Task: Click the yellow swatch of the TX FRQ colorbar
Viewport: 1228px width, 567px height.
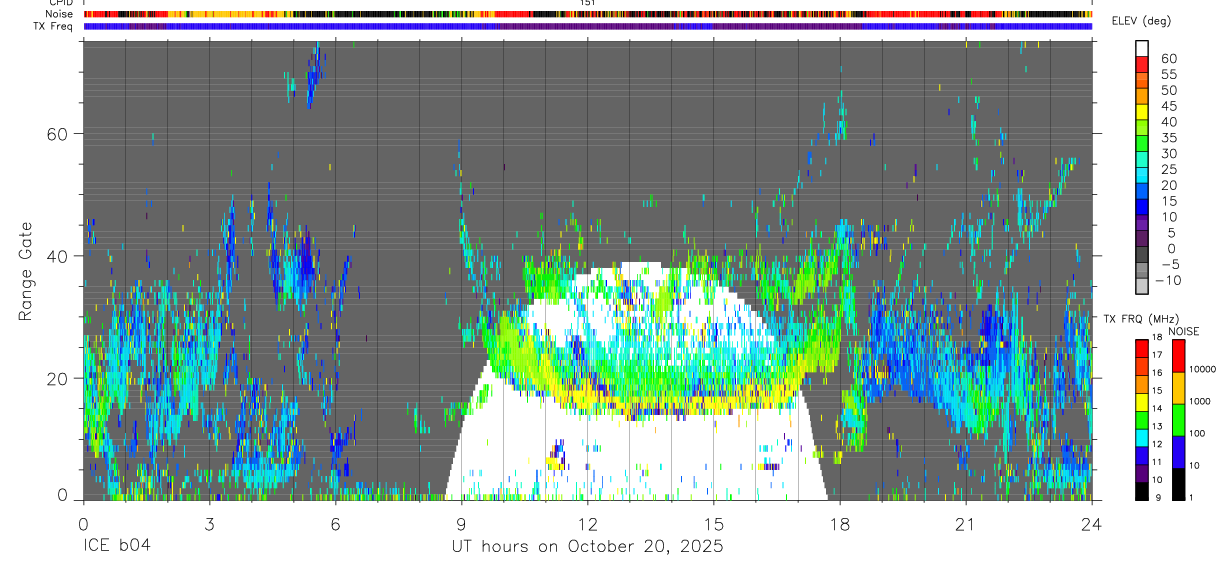Action: [x=1142, y=402]
